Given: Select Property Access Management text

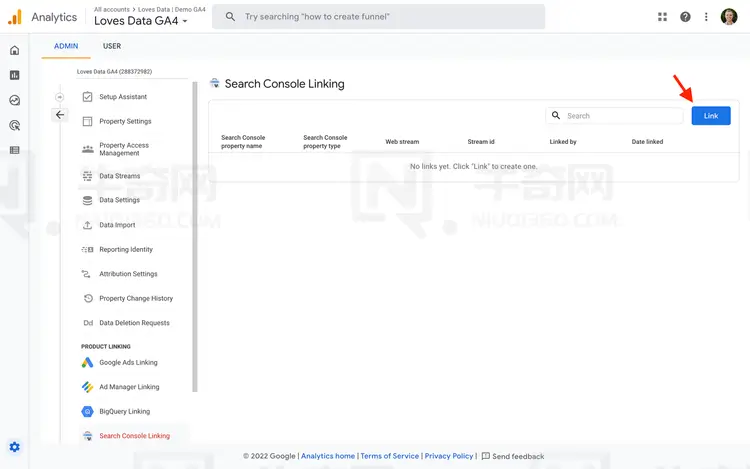Looking at the screenshot, I should (124, 149).
